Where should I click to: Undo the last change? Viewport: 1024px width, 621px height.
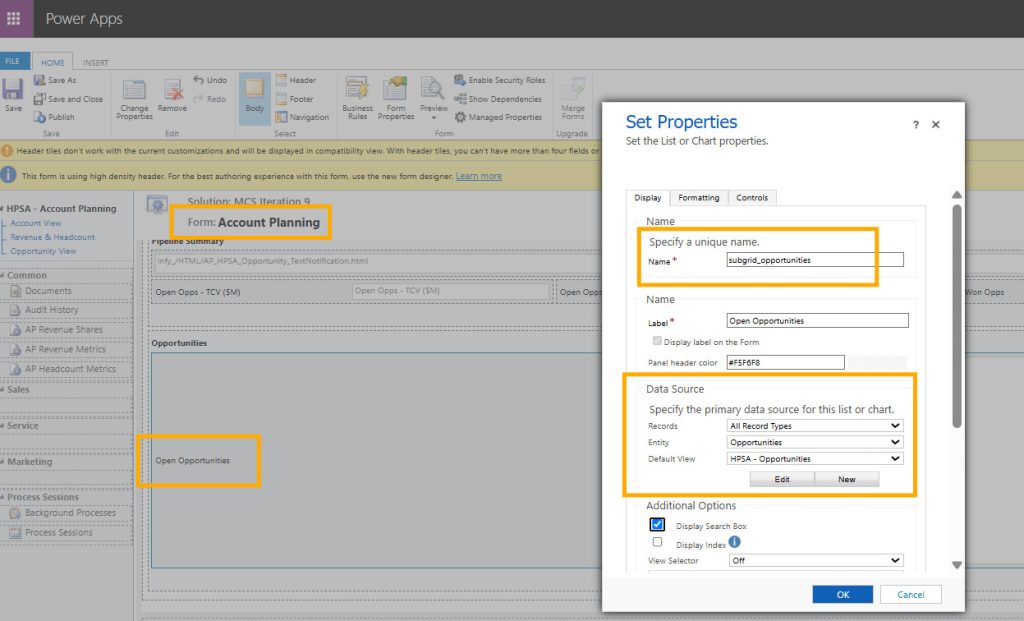click(x=210, y=80)
